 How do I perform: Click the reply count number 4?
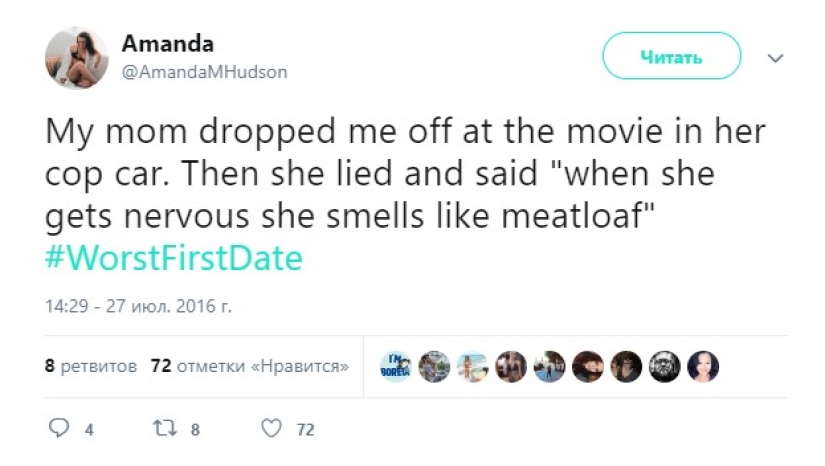(89, 430)
